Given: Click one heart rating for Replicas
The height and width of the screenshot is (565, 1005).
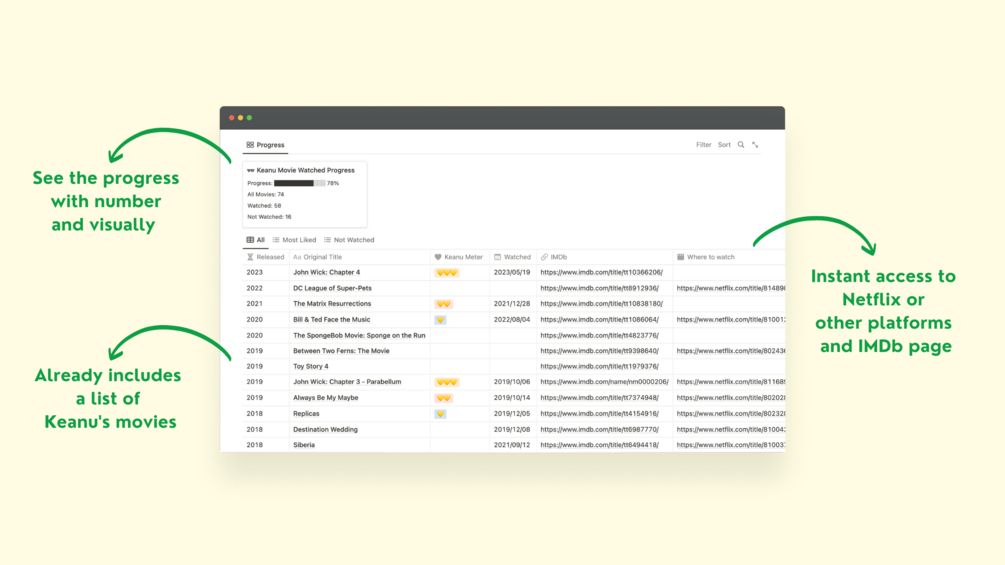Looking at the screenshot, I should pos(440,414).
